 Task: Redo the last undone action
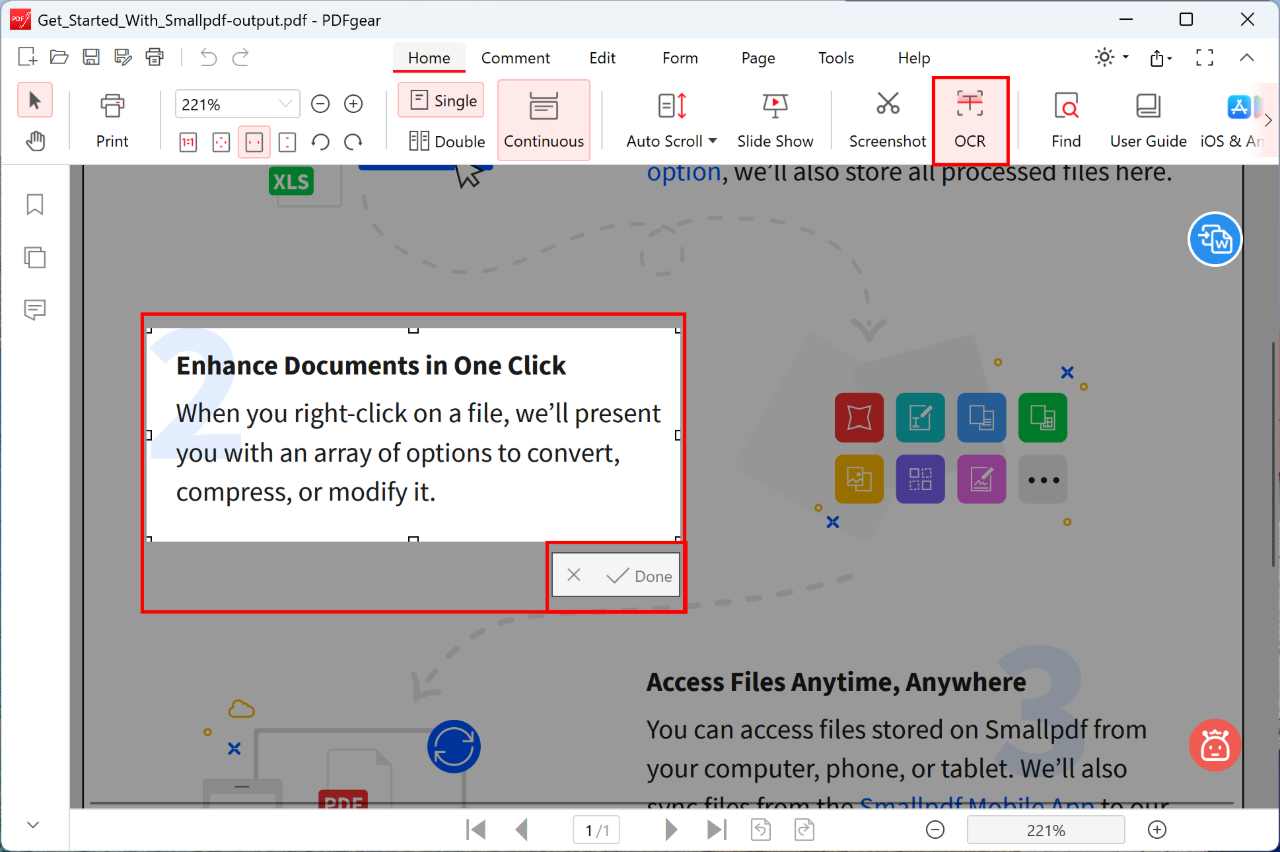(240, 57)
